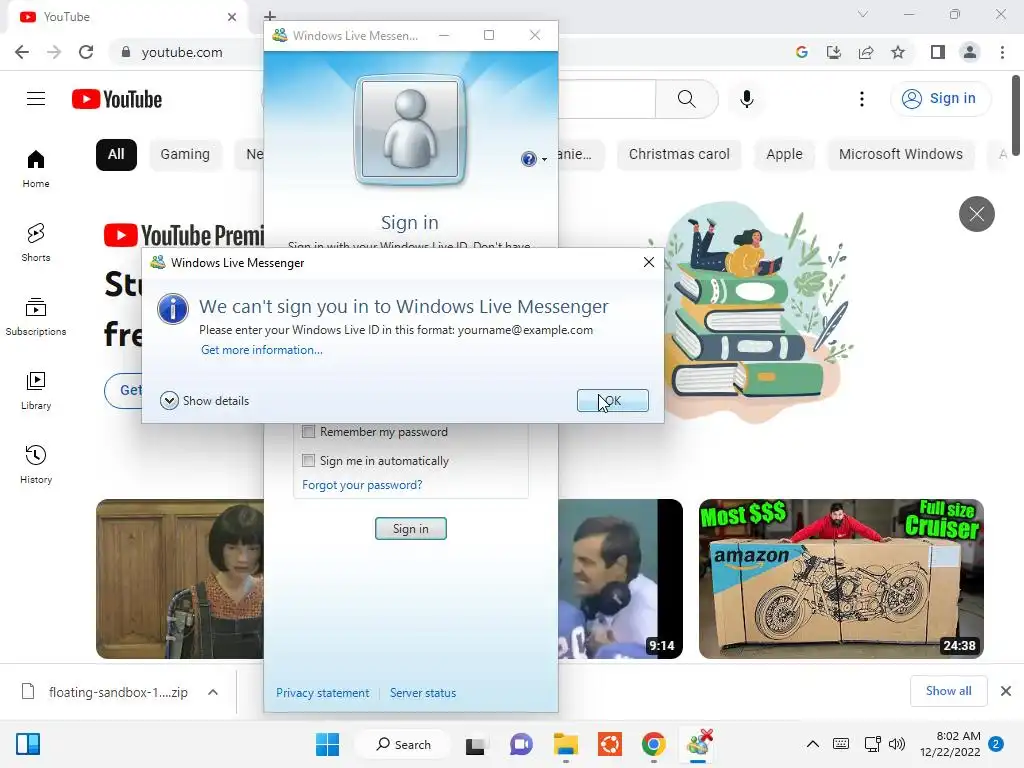Click install app icon in address bar
This screenshot has height=768, width=1024.
coord(833,52)
